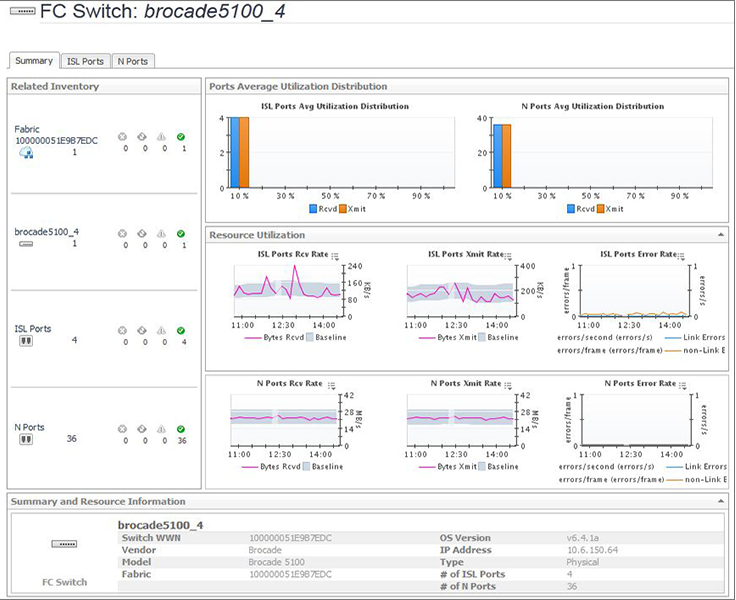This screenshot has height=600, width=736.
Task: Click the brocade5100_4 row normal green status icon
Action: 181,233
